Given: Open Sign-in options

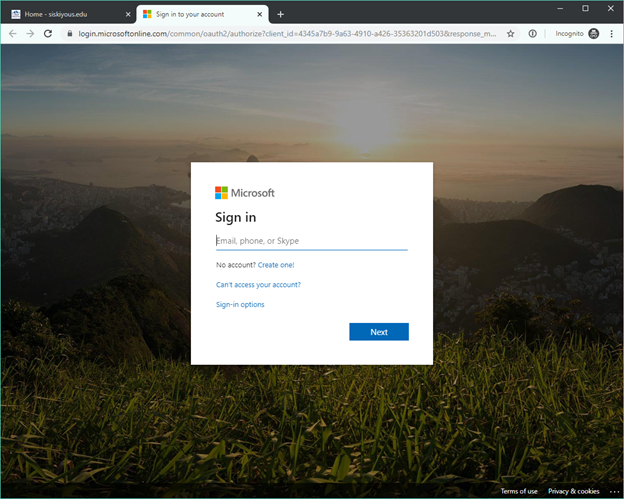Looking at the screenshot, I should (240, 304).
